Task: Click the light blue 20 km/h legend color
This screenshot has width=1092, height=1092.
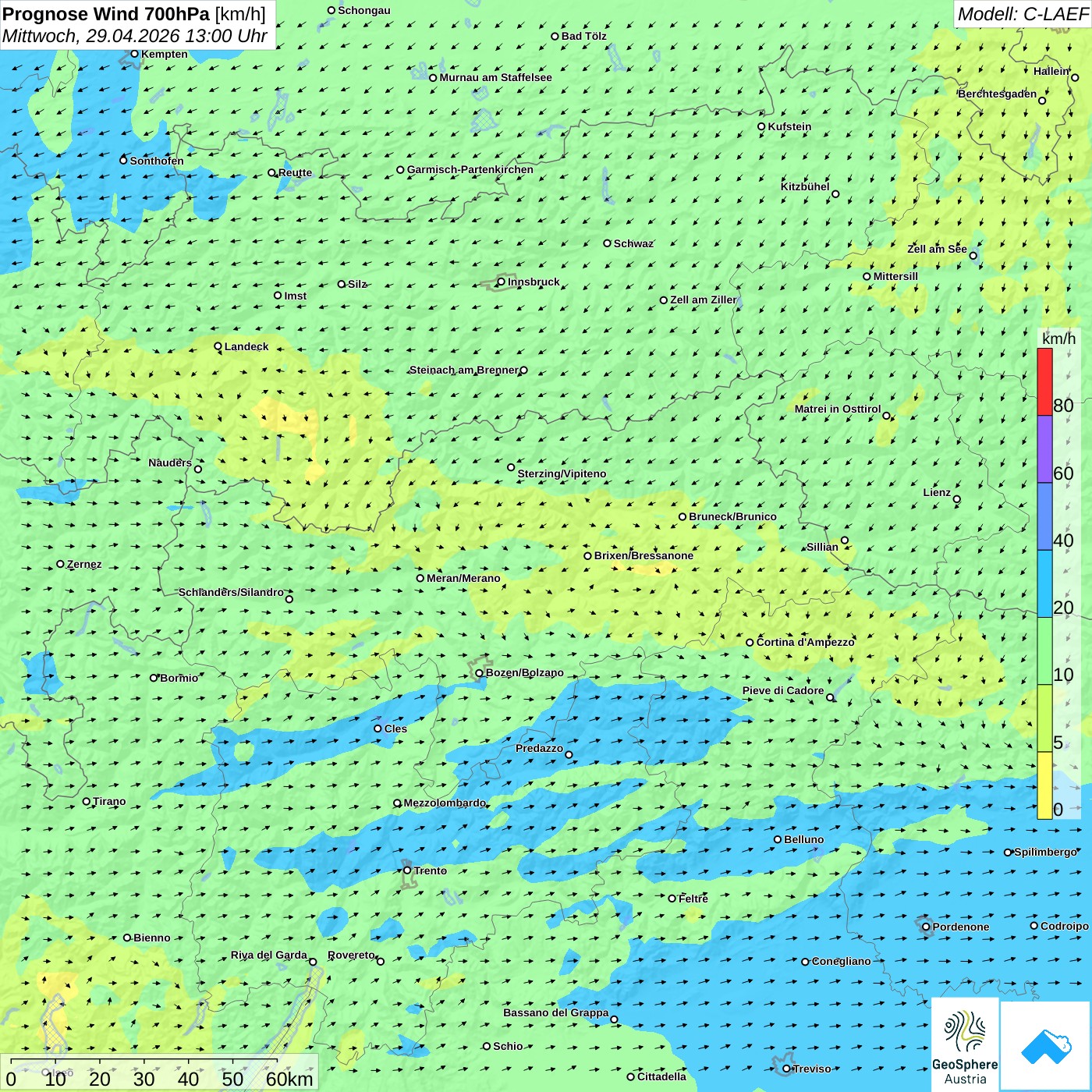Action: pos(1044,583)
